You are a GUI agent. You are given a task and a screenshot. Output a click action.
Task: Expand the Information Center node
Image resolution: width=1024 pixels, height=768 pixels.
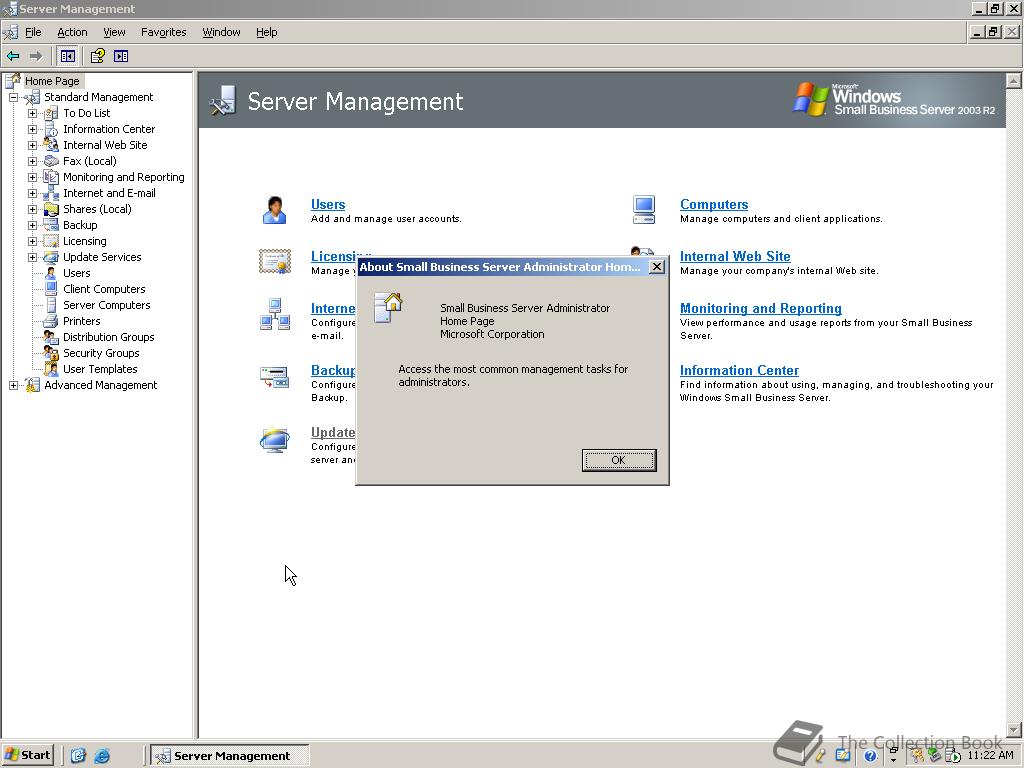coord(32,129)
